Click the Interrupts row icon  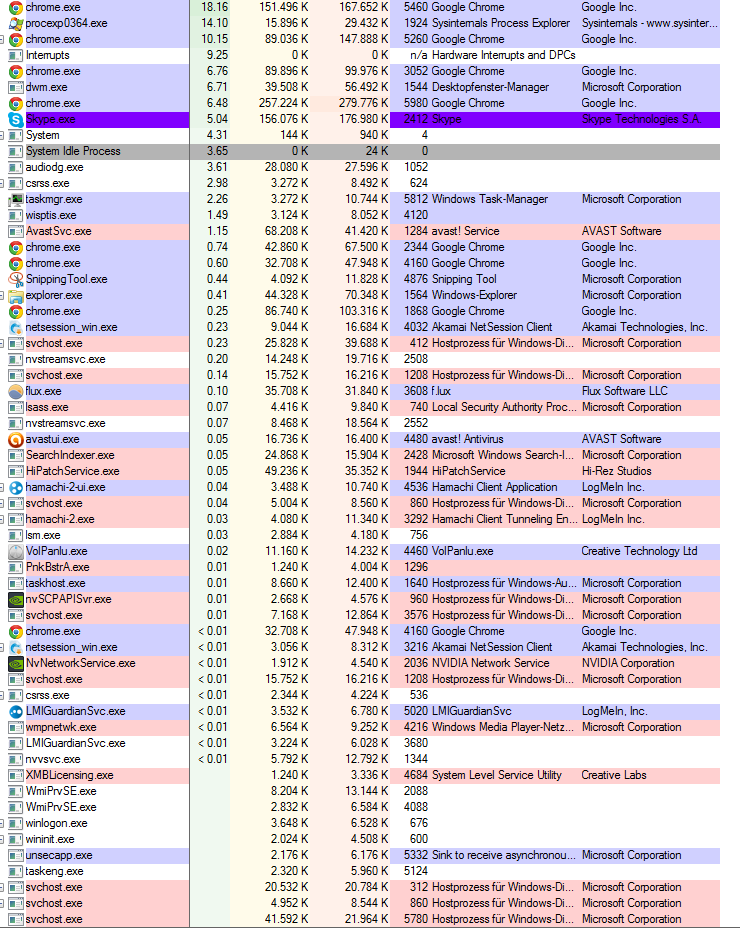coord(16,55)
